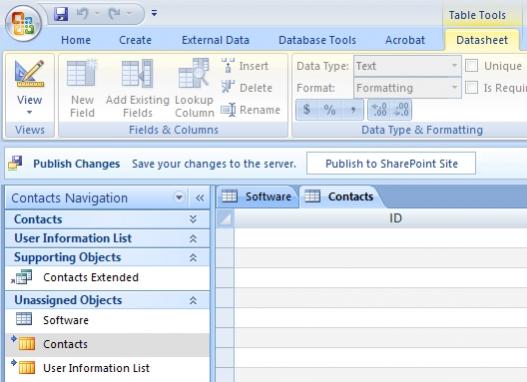Delete the selected column

247,88
